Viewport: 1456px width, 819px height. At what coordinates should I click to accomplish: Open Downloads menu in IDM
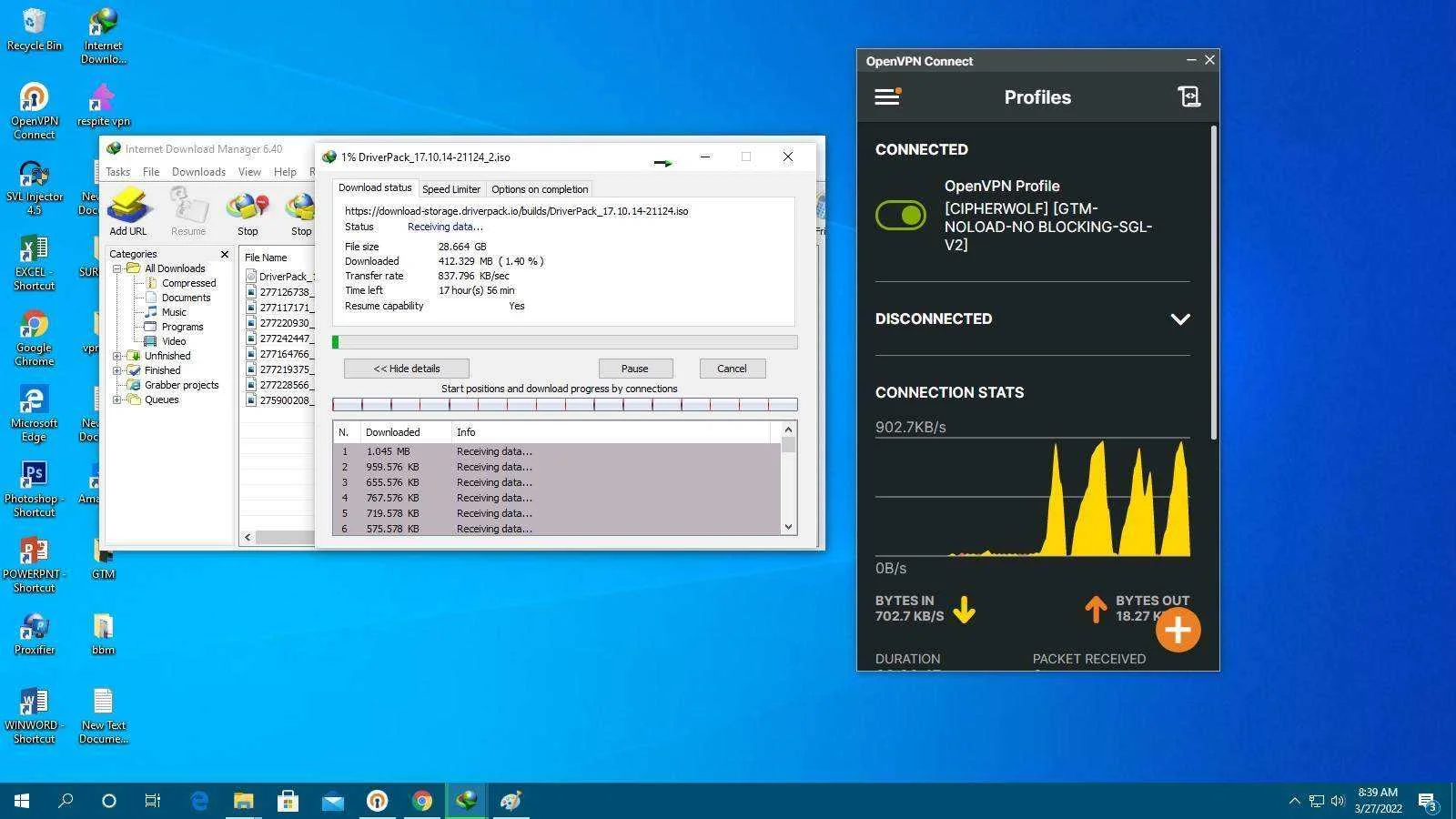pyautogui.click(x=198, y=172)
